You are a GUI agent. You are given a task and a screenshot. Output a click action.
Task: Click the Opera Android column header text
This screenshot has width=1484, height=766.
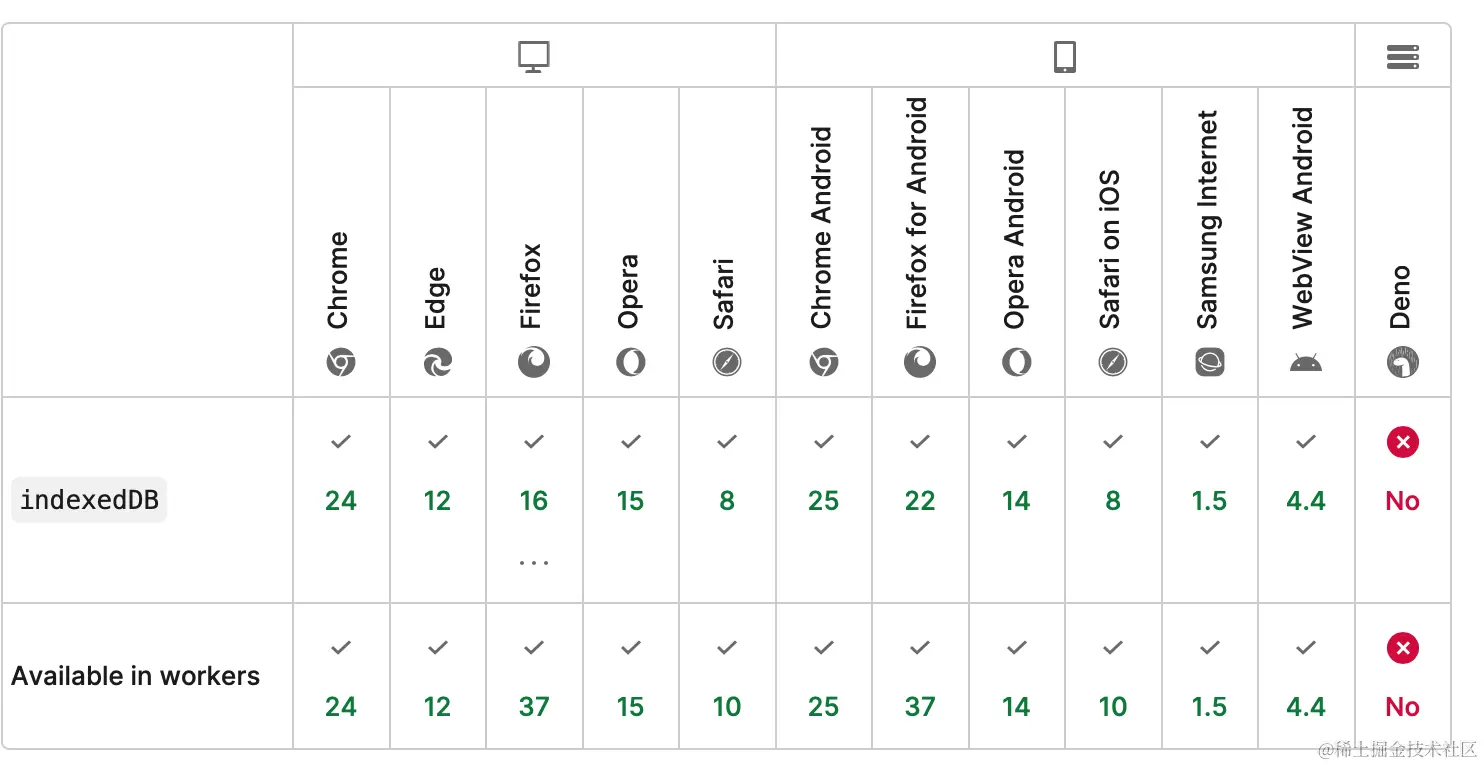point(1016,240)
